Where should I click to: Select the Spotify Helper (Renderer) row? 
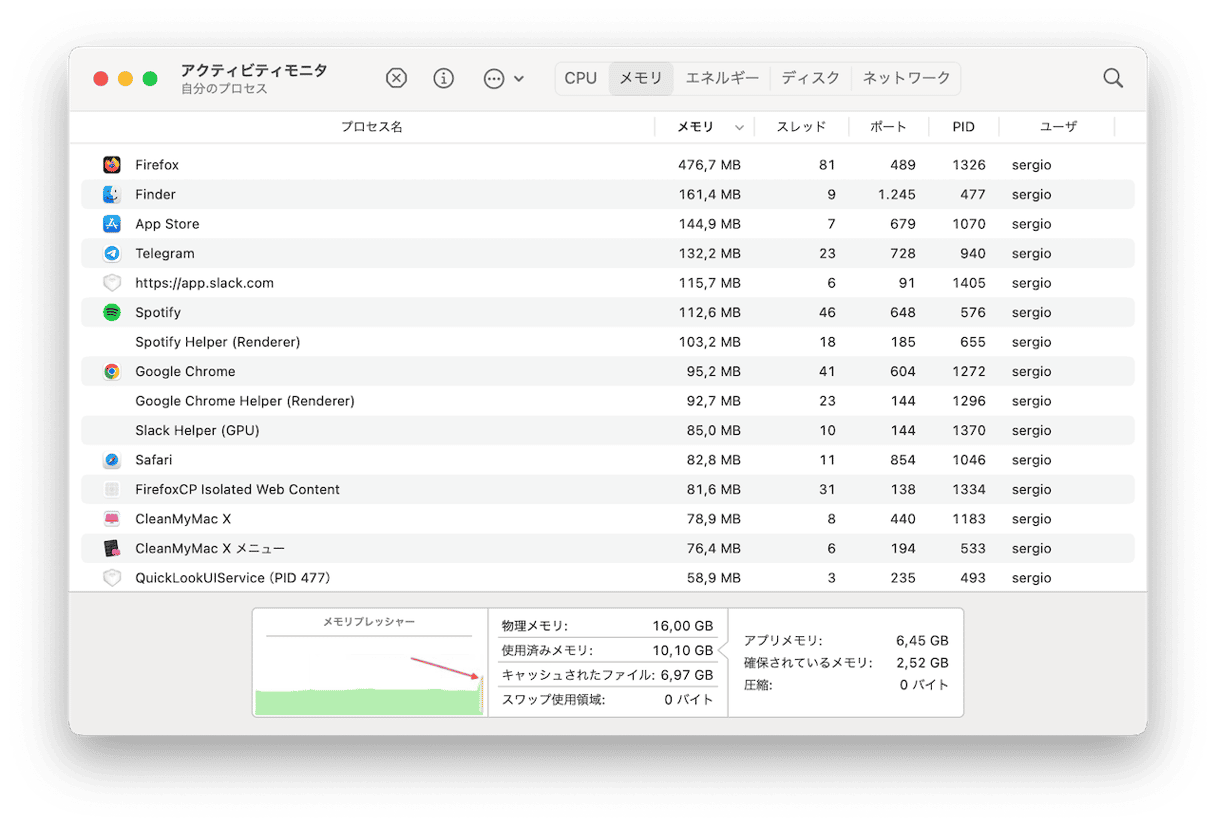pos(608,342)
